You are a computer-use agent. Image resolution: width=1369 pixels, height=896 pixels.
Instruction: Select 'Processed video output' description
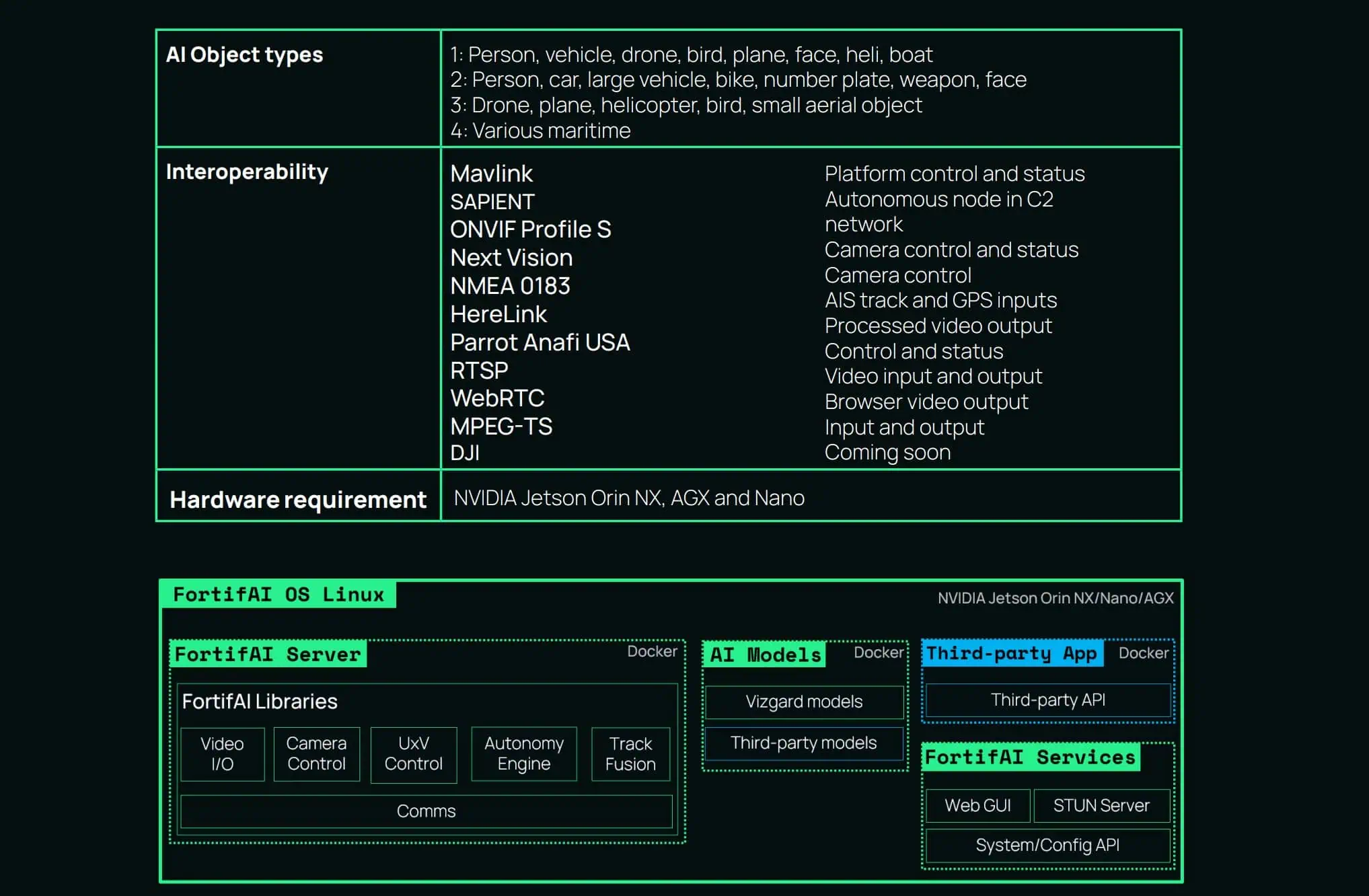point(938,326)
